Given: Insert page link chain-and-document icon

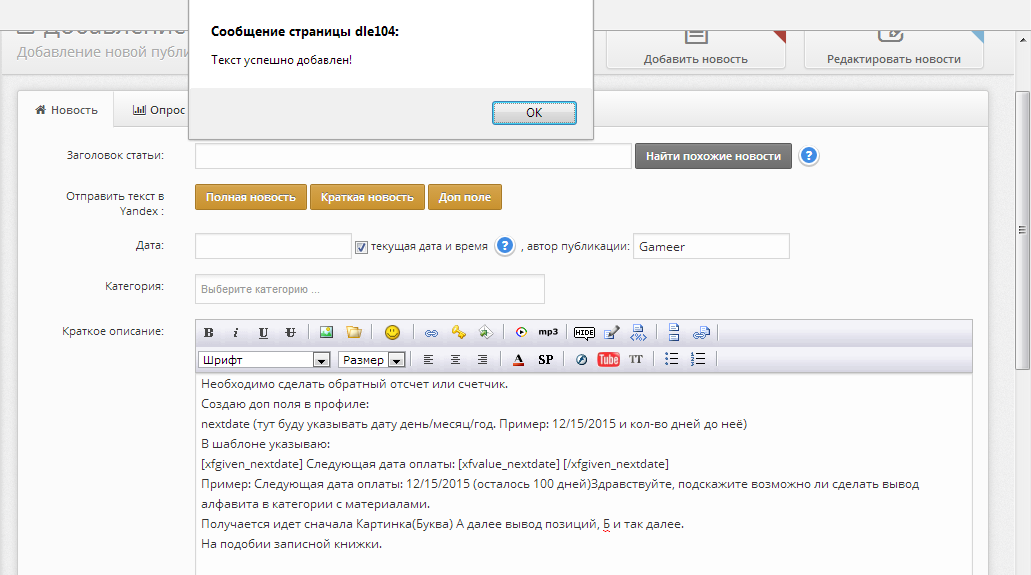Looking at the screenshot, I should [701, 332].
